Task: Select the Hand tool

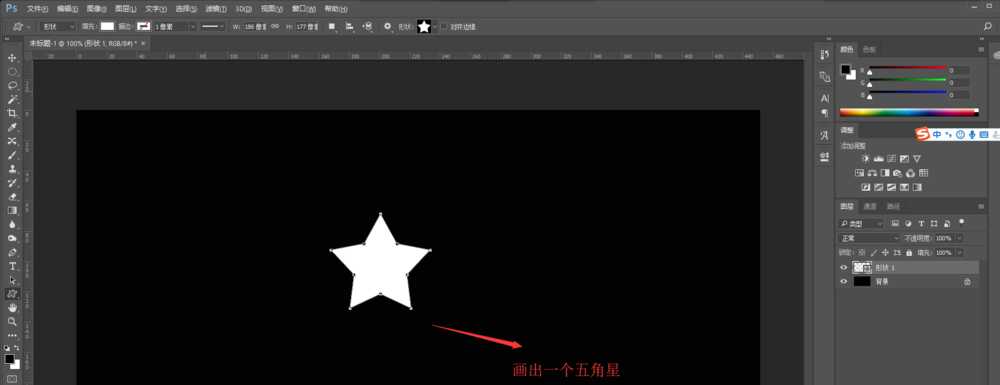Action: pyautogui.click(x=12, y=308)
